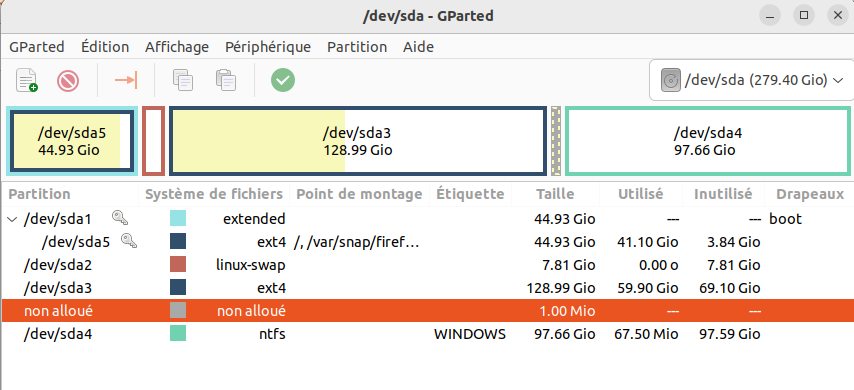Screen dimensions: 854x390
Task: Maximize the GParted window
Action: pos(803,16)
